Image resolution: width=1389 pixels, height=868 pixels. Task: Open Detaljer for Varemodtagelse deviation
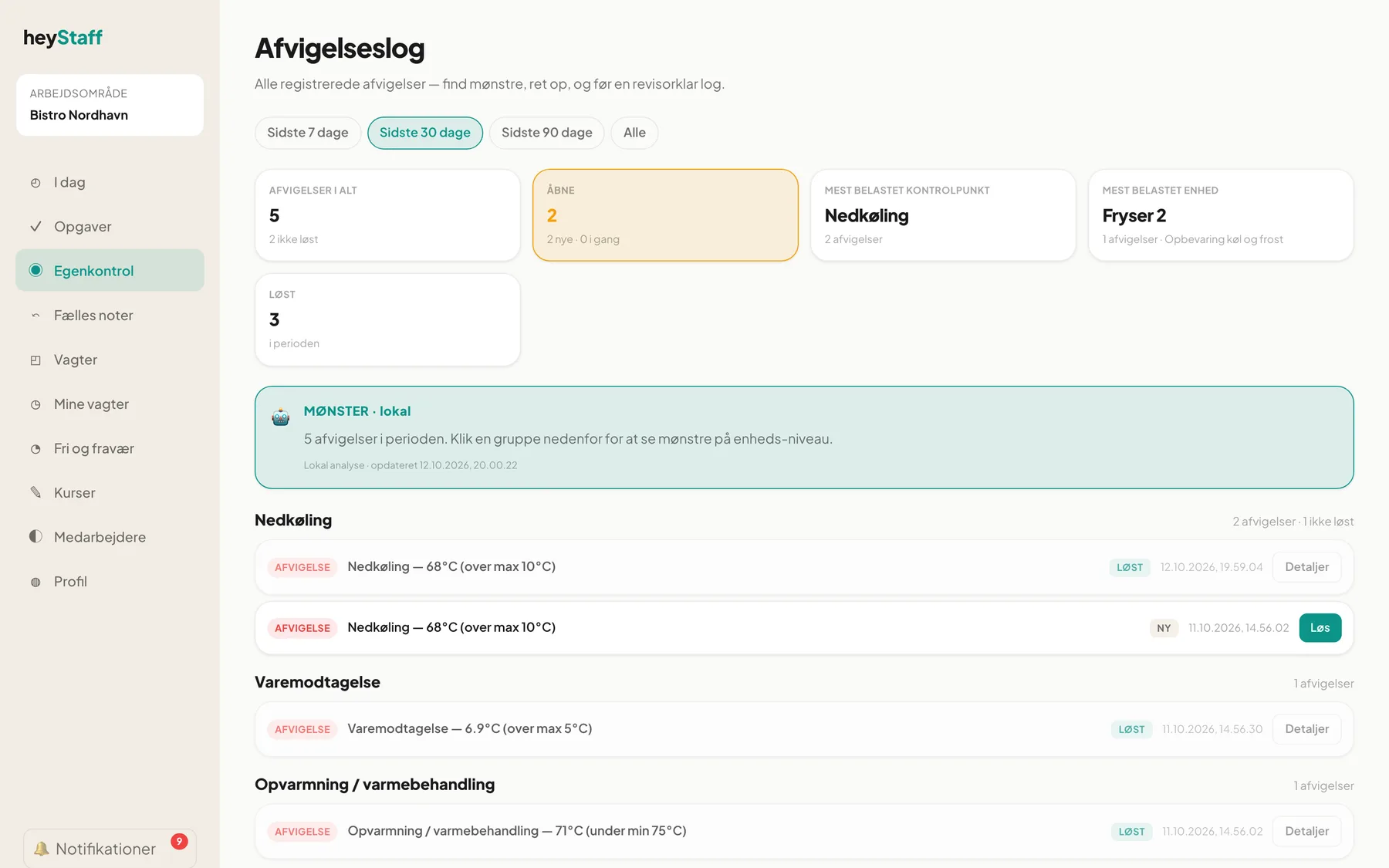click(1306, 729)
